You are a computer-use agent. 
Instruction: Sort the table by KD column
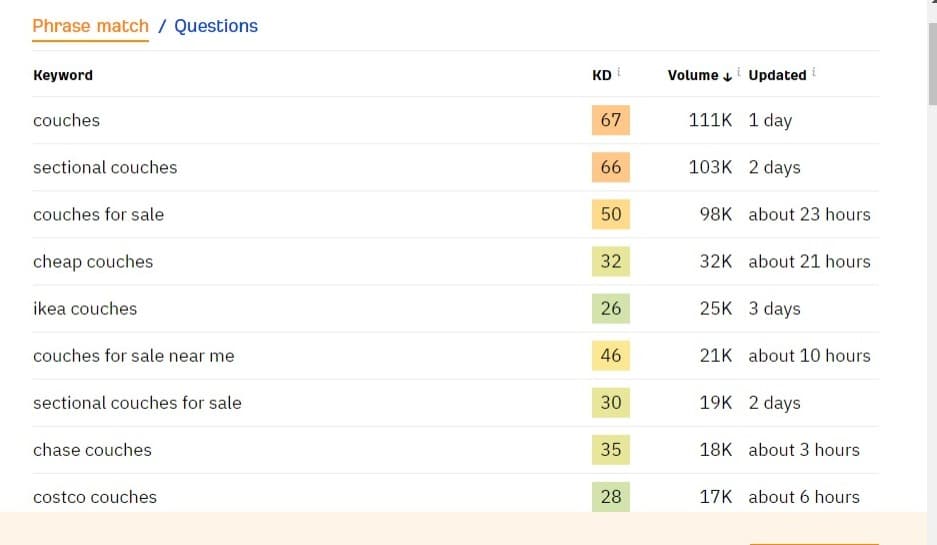(x=602, y=75)
